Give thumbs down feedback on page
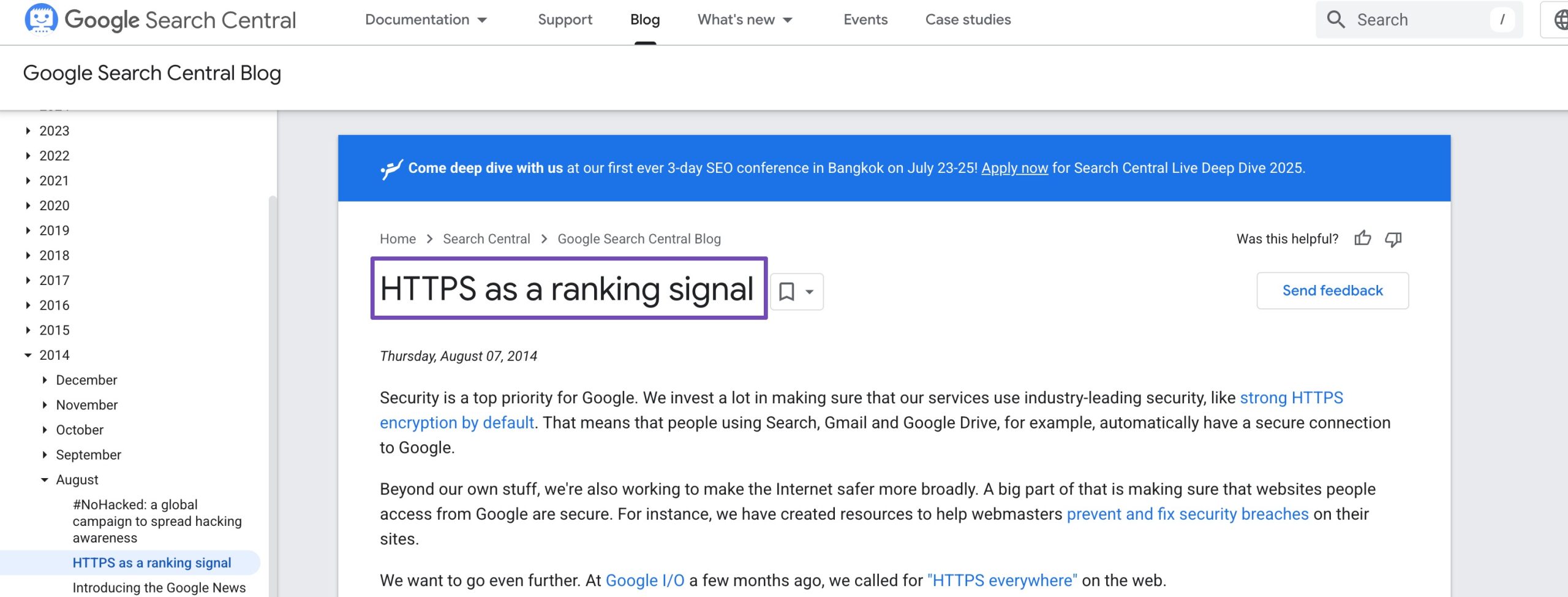The image size is (1568, 597). coord(1394,239)
